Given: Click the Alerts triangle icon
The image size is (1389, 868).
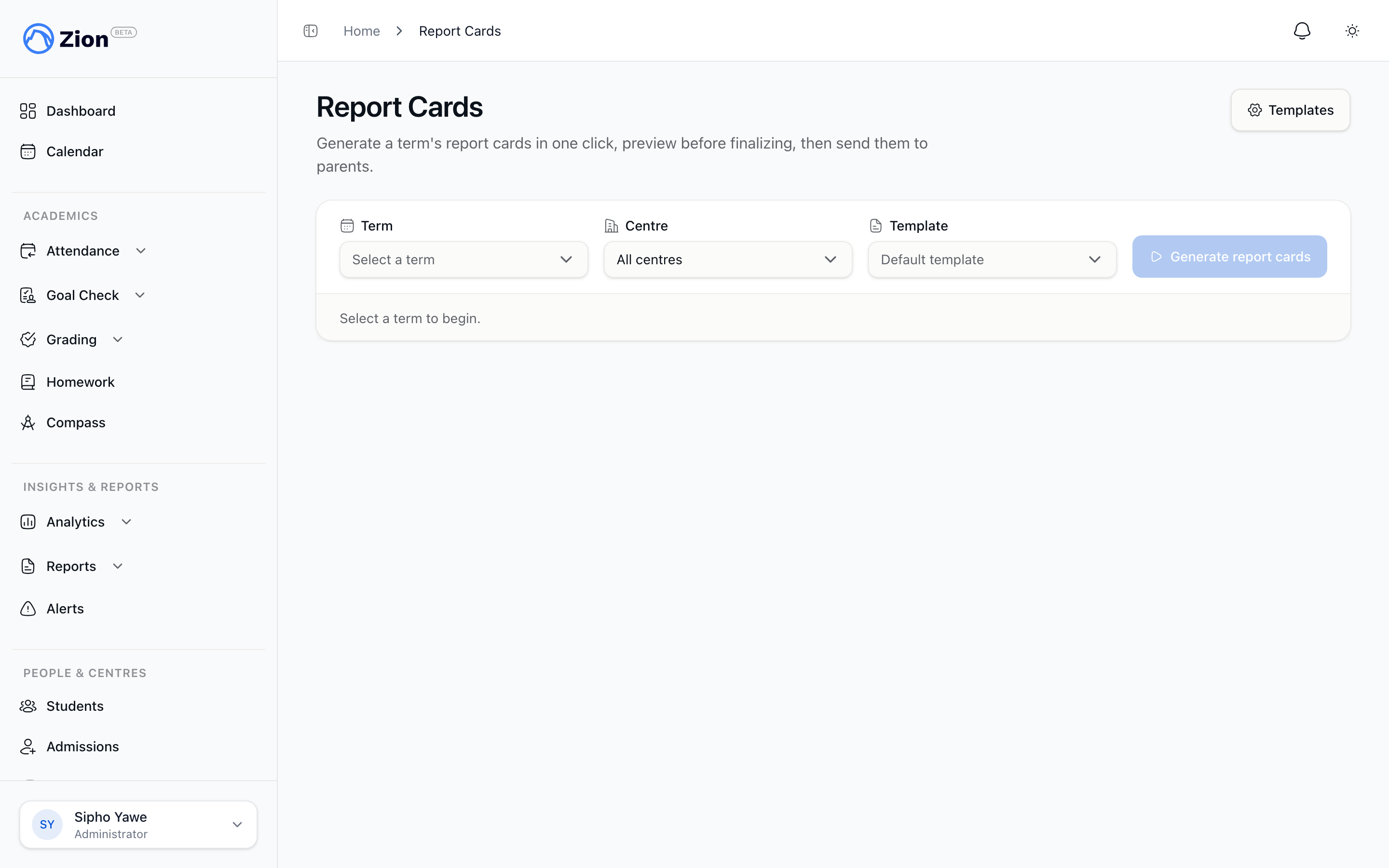Looking at the screenshot, I should (28, 609).
